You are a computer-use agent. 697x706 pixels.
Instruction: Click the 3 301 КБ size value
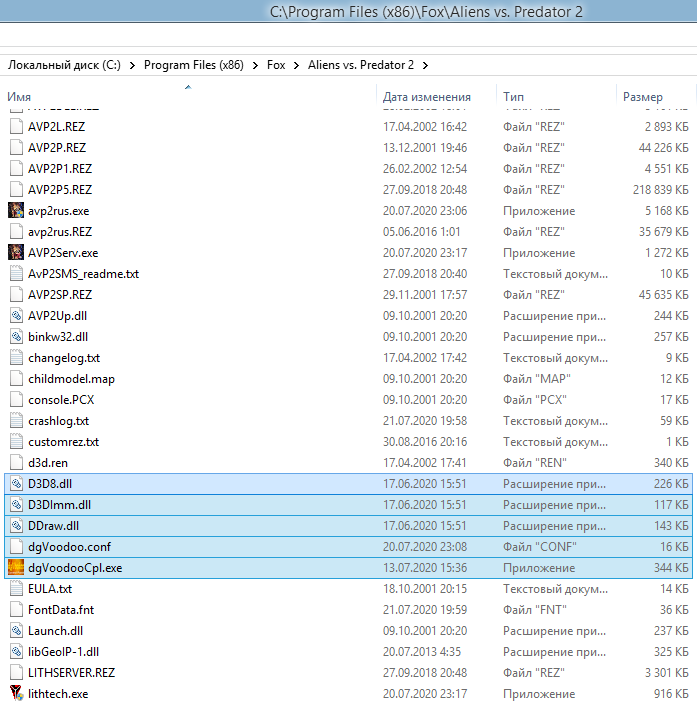pyautogui.click(x=667, y=673)
